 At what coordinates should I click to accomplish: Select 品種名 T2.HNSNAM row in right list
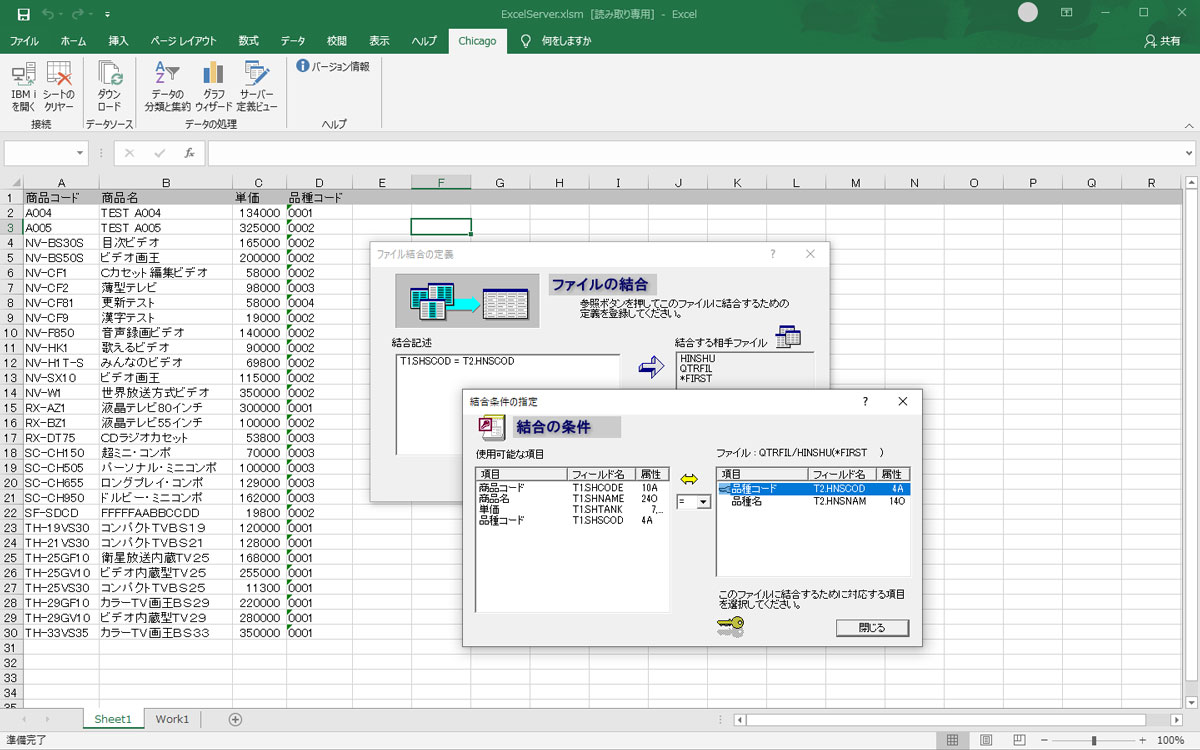(x=814, y=501)
